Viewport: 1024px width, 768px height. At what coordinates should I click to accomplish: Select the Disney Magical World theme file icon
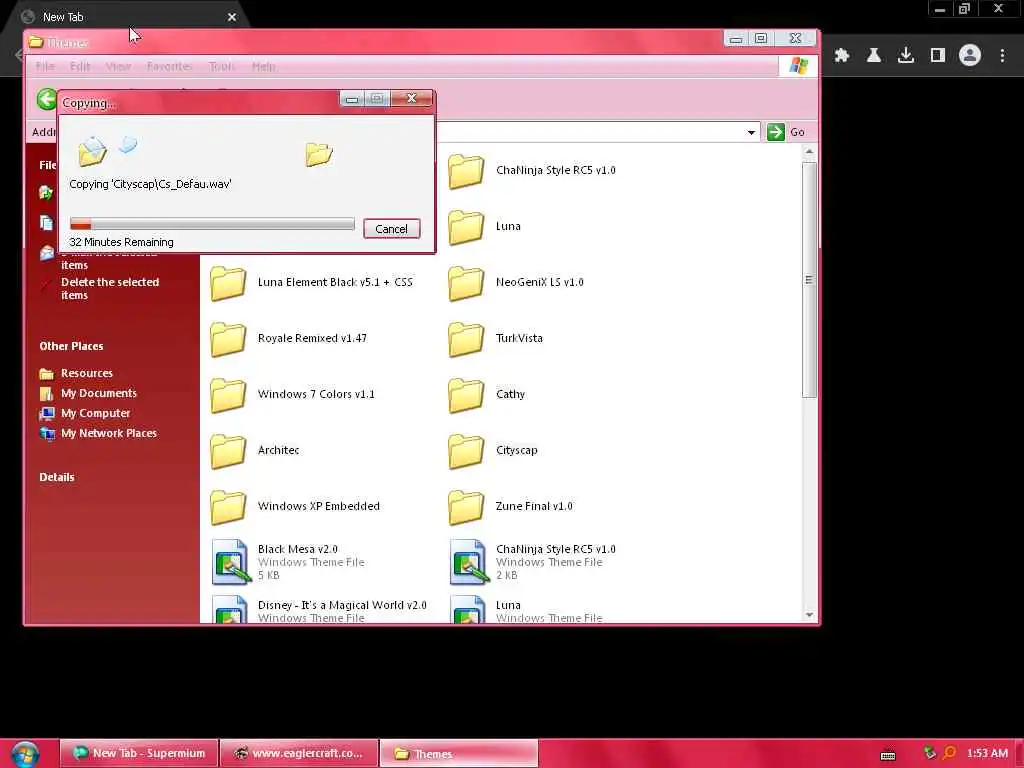click(231, 610)
